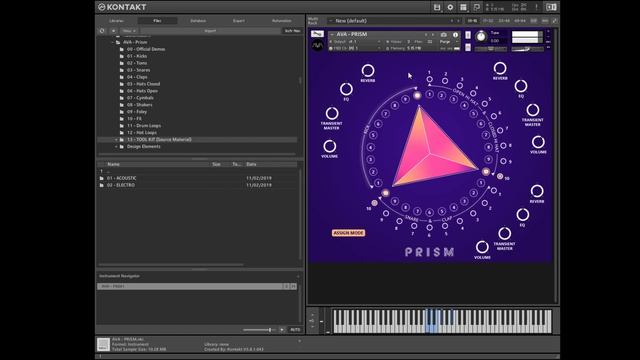Turn the kick section REVERB knob
Screen dimensions: 640x360
point(368,71)
